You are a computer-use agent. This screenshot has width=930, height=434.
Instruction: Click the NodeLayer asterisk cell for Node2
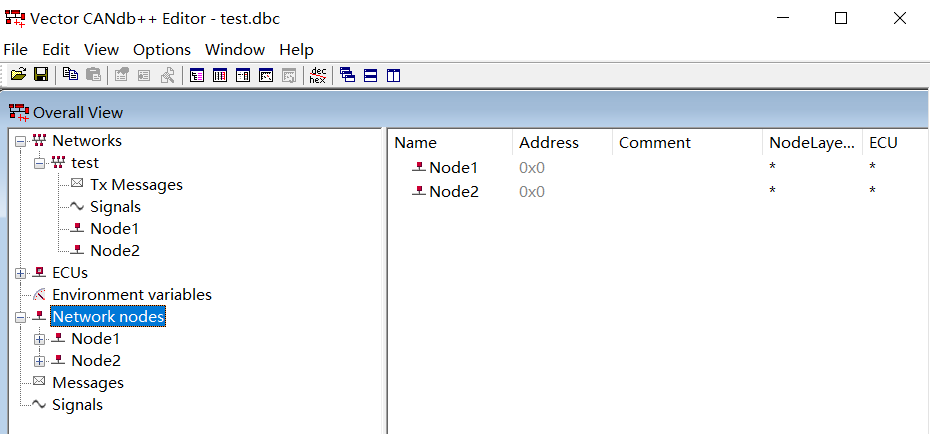coord(772,191)
